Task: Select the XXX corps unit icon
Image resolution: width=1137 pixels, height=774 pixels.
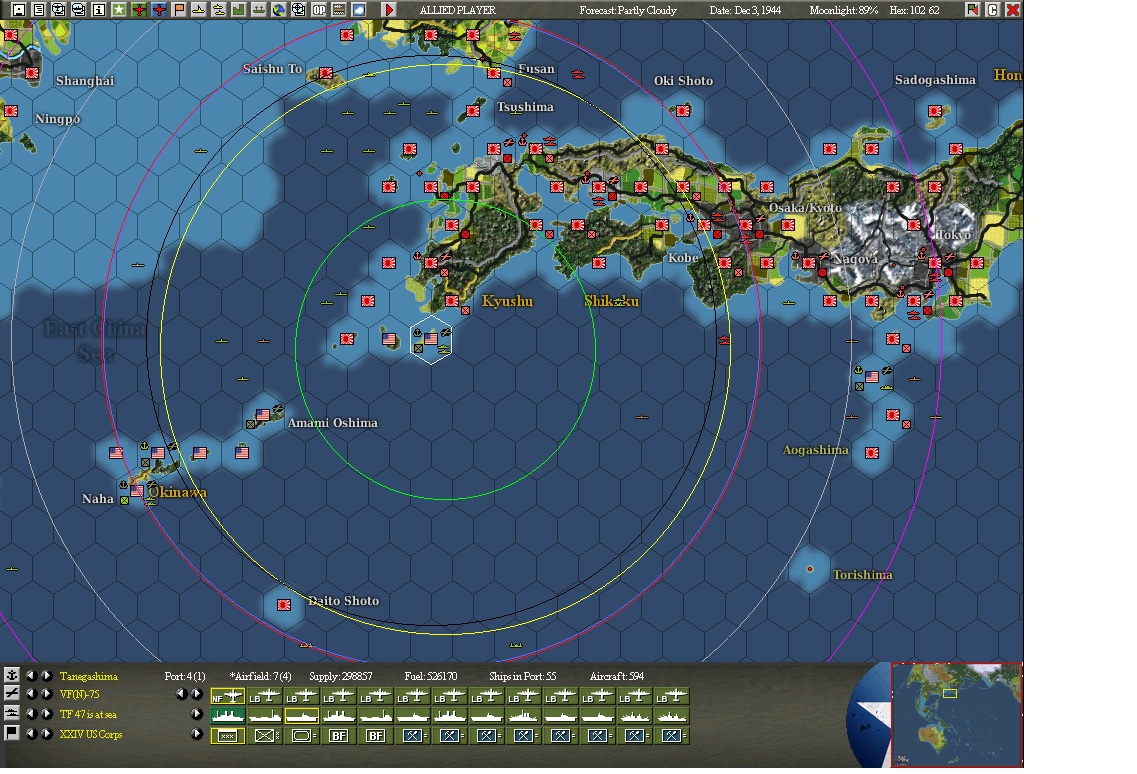Action: click(228, 736)
